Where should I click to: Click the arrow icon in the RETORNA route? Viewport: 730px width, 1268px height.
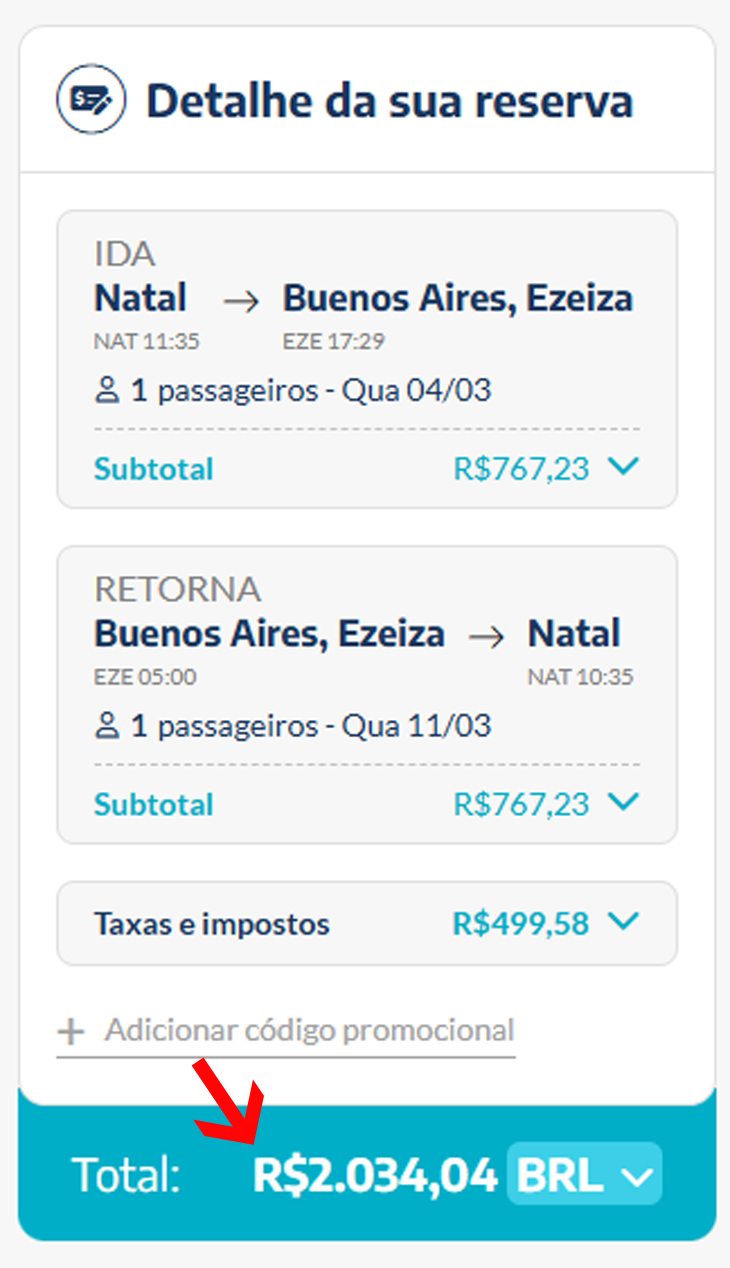click(487, 636)
